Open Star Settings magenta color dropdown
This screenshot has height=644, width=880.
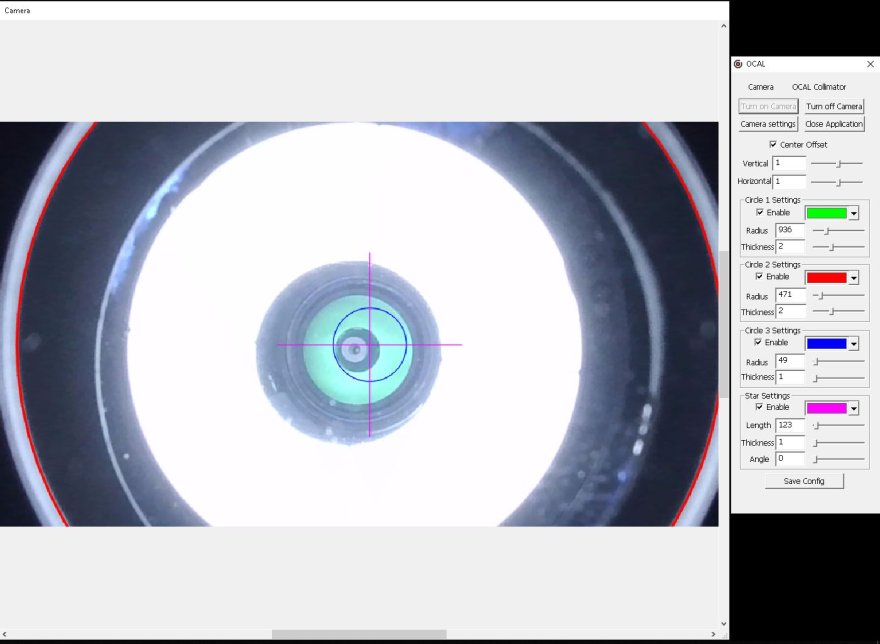click(x=853, y=408)
